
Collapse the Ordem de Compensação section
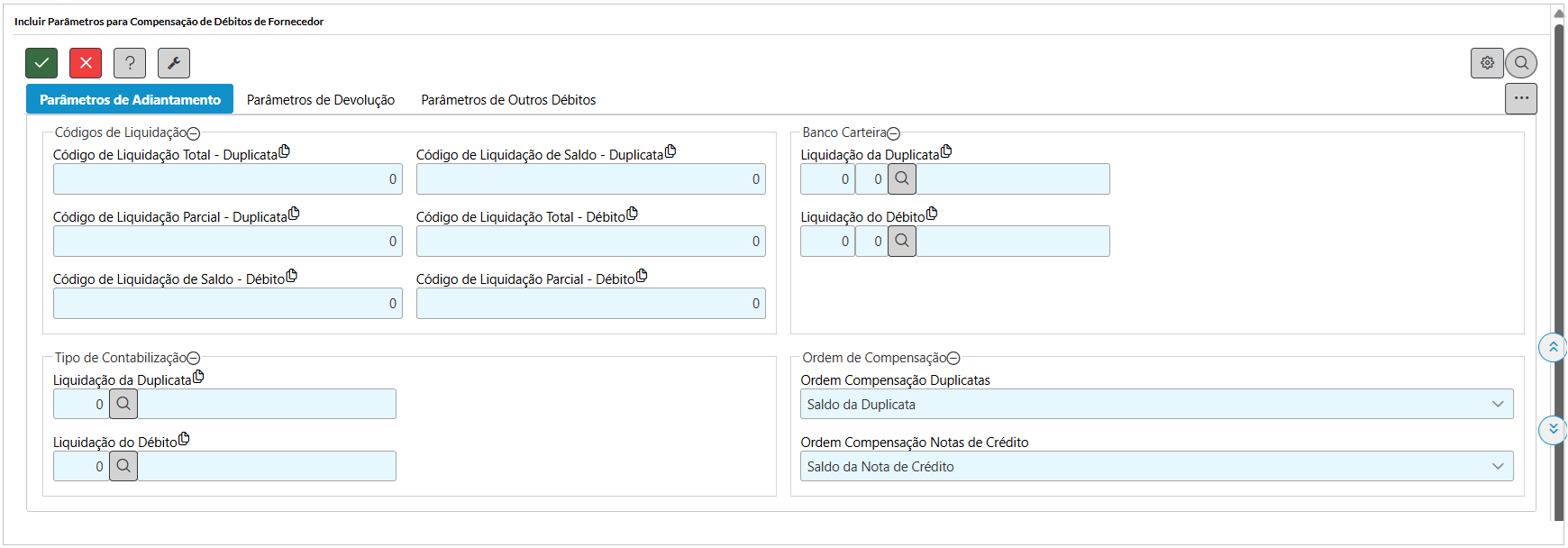pyautogui.click(x=953, y=359)
